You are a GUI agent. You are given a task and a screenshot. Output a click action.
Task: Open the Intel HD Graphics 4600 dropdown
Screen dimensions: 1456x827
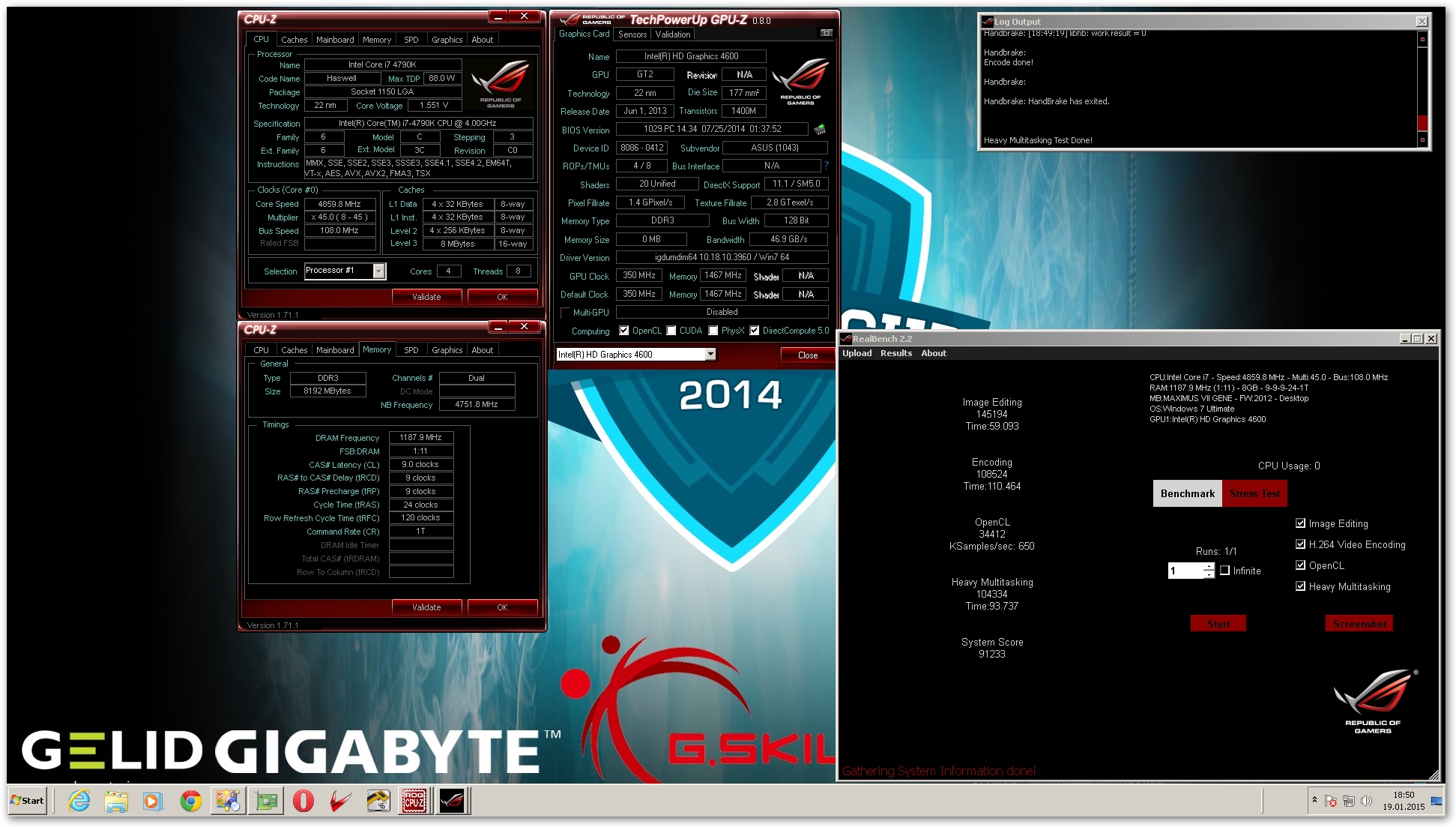click(x=710, y=355)
